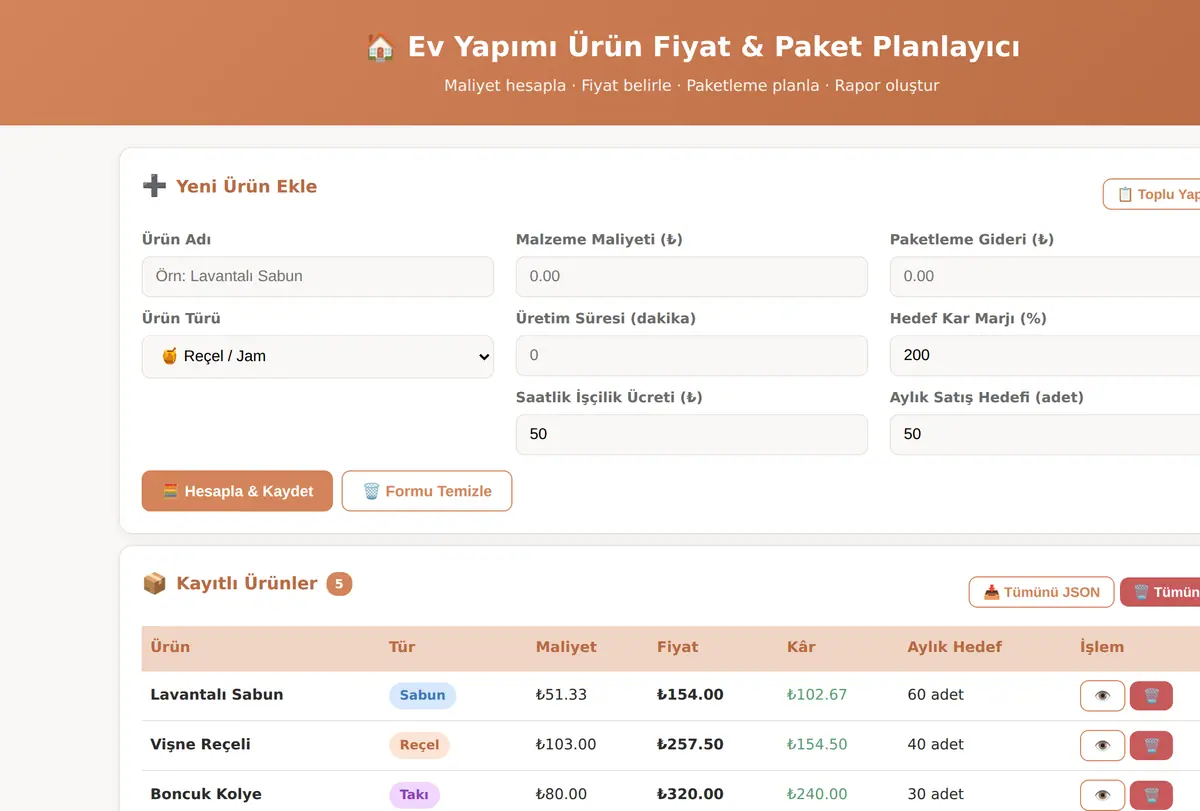Click price ₺257.50
The image size is (1200, 811).
tap(690, 745)
